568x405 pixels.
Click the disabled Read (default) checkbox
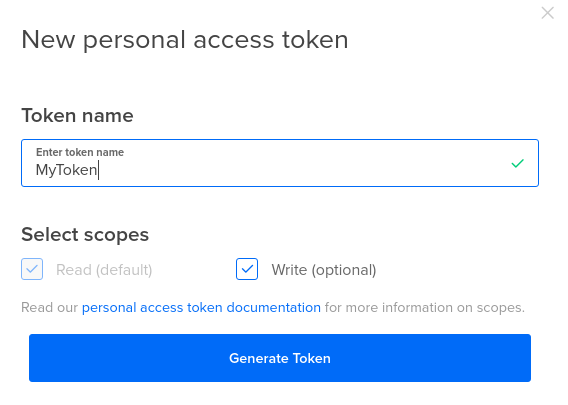click(x=32, y=269)
